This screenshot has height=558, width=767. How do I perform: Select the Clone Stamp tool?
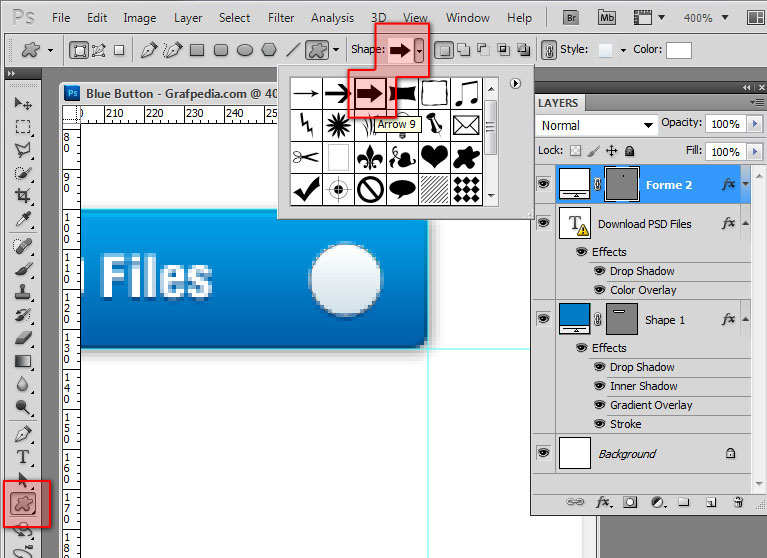[23, 292]
